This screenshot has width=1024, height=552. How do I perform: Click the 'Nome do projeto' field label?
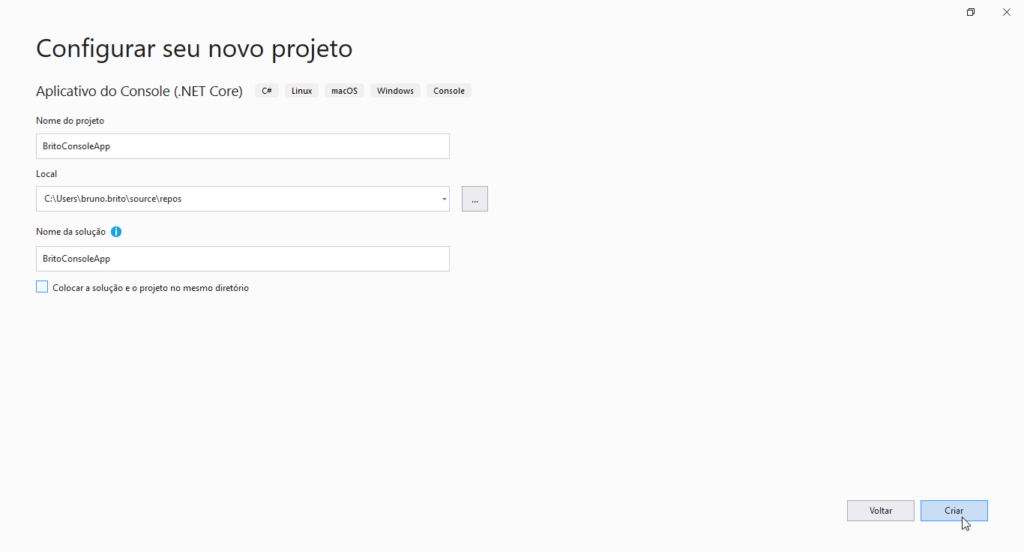(x=70, y=121)
